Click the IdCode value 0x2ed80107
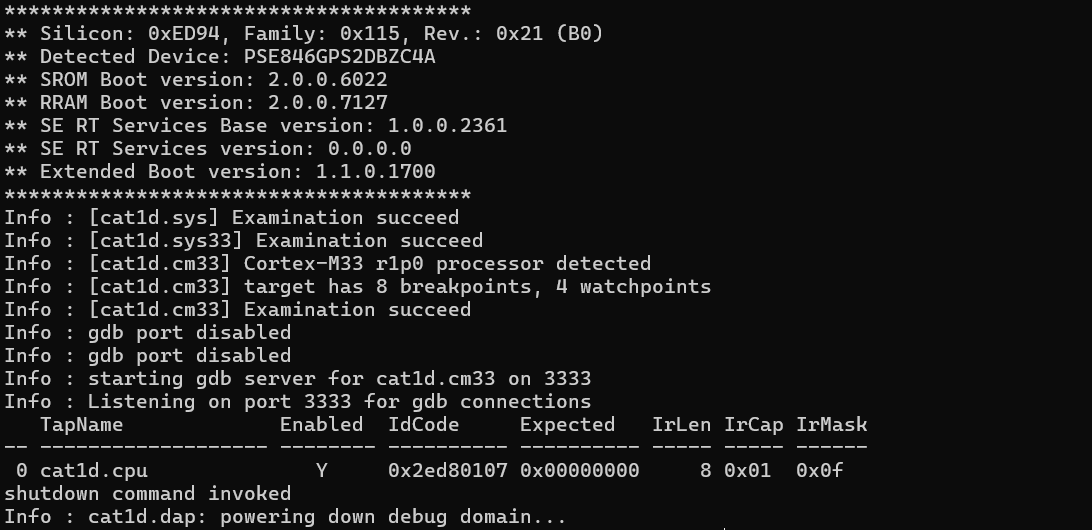The image size is (1092, 530). click(x=447, y=470)
